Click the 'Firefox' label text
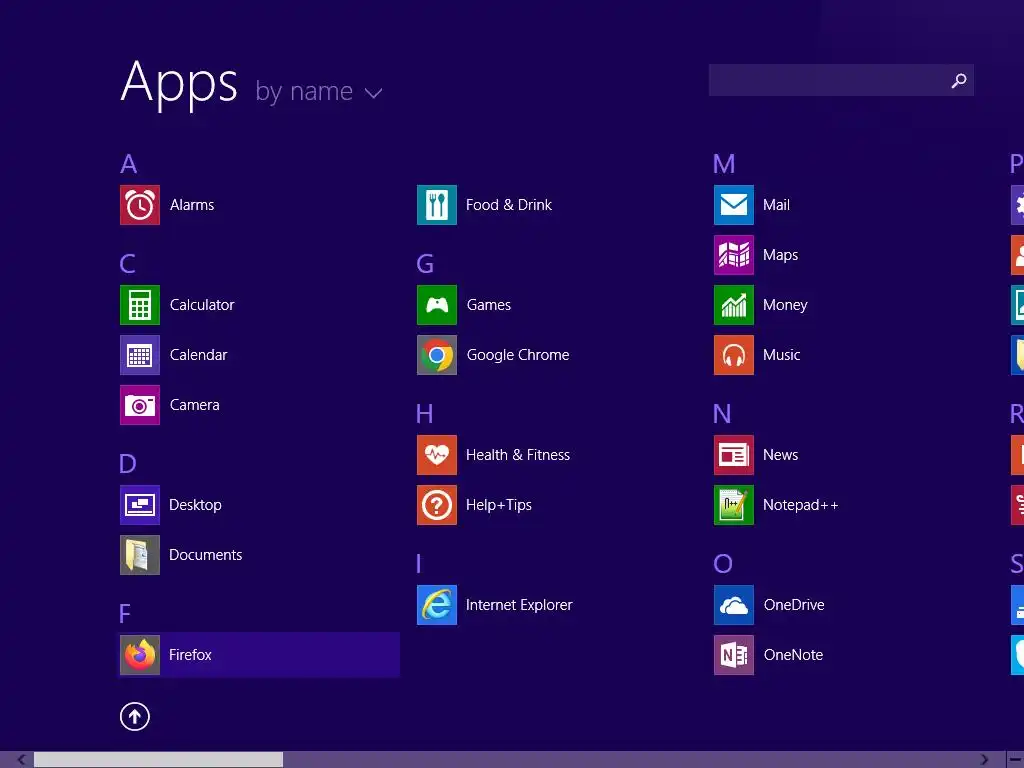 (x=190, y=655)
